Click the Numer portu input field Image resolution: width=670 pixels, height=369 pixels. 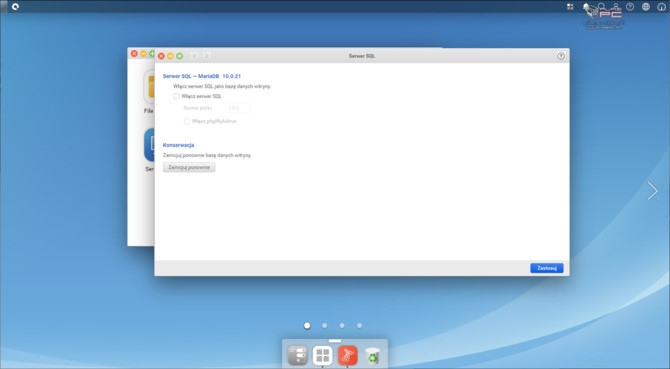tap(238, 108)
